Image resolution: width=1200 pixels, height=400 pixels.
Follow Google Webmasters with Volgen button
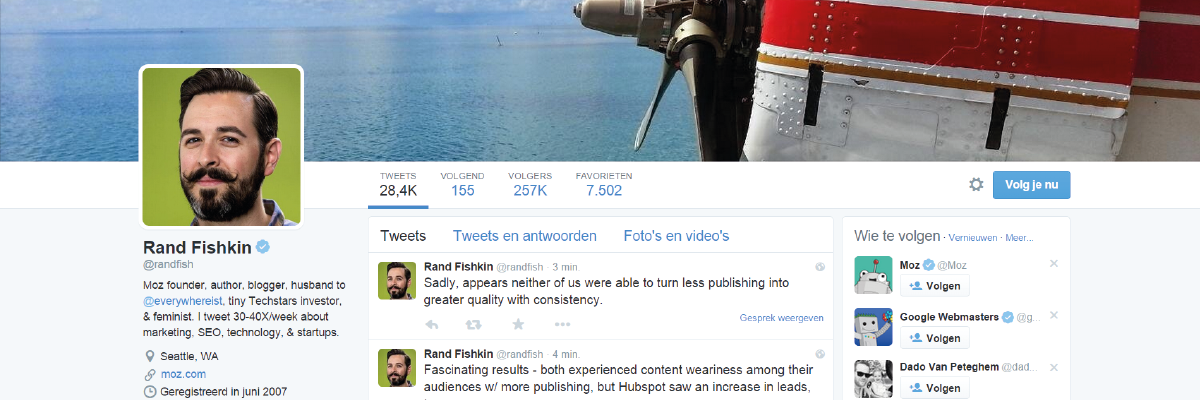[x=934, y=338]
